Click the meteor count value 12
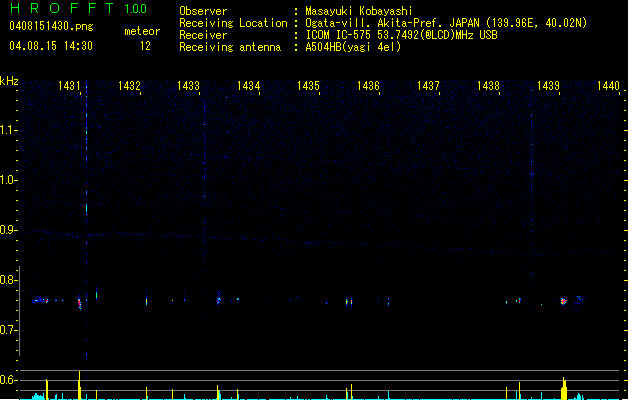The width and height of the screenshot is (629, 400). pos(145,46)
